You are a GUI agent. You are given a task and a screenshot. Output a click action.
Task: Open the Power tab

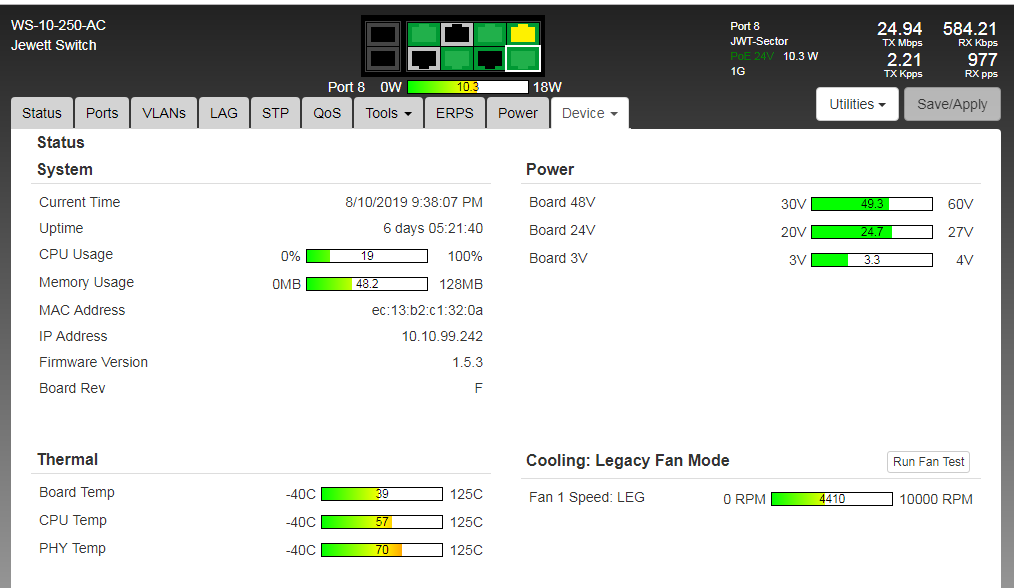[518, 113]
